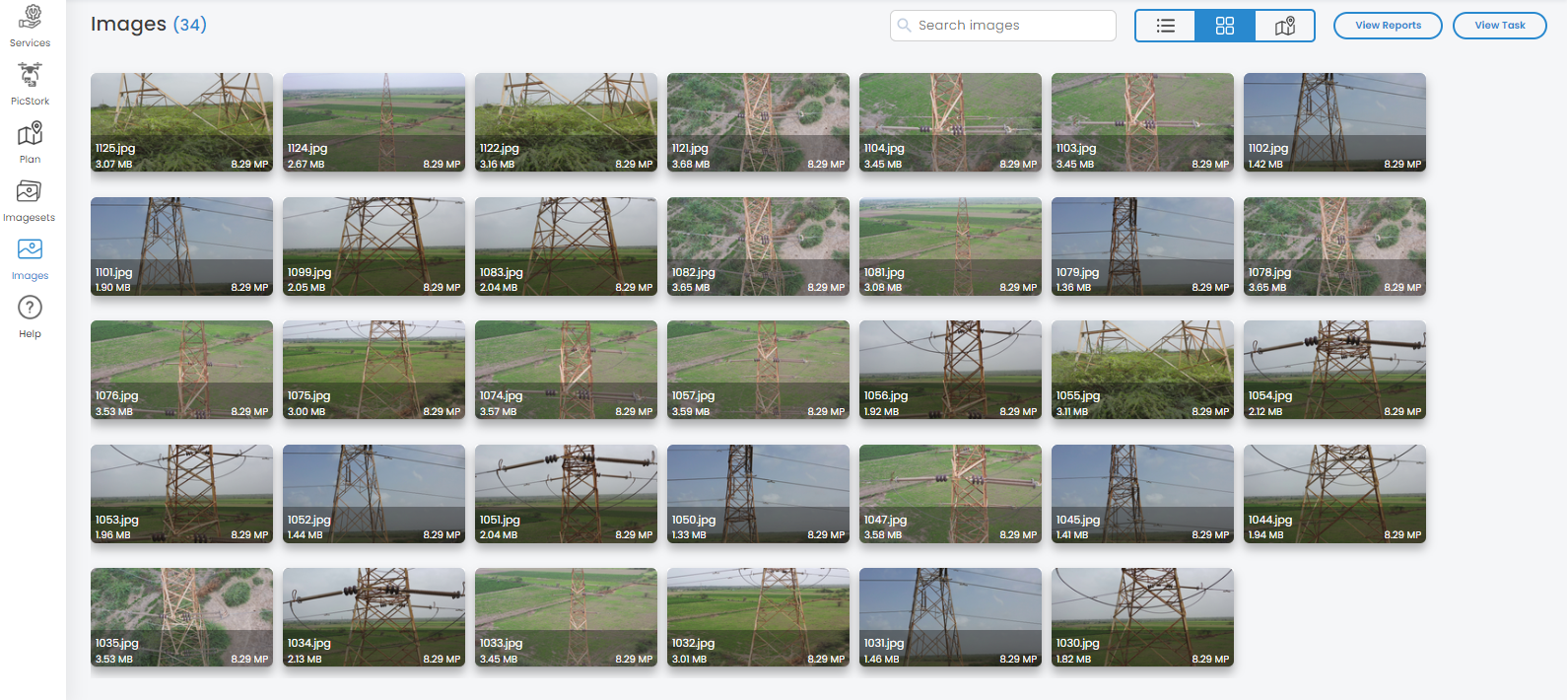Viewport: 1568px width, 700px height.
Task: Click the 1052.jpg image card
Action: pos(374,494)
